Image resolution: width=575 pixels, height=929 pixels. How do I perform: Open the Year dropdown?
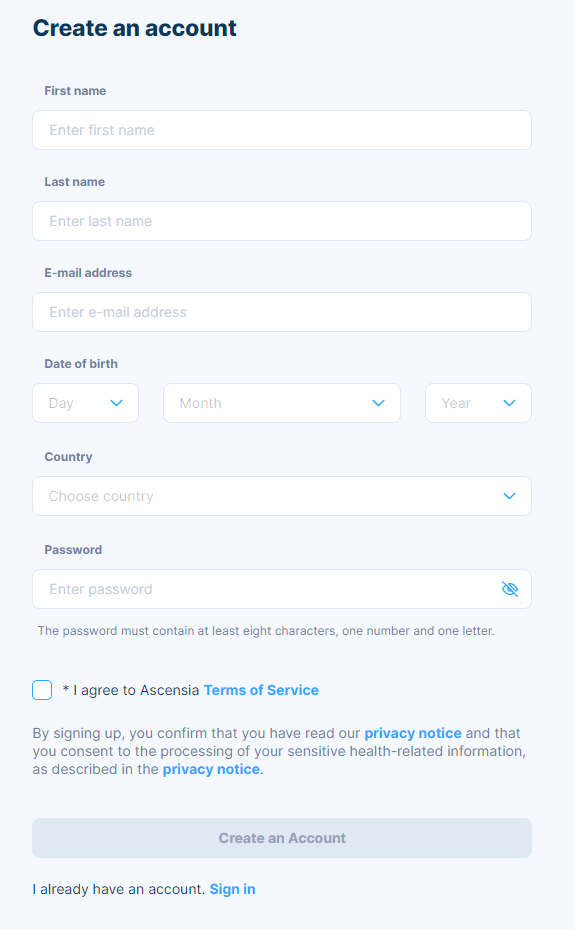(478, 403)
